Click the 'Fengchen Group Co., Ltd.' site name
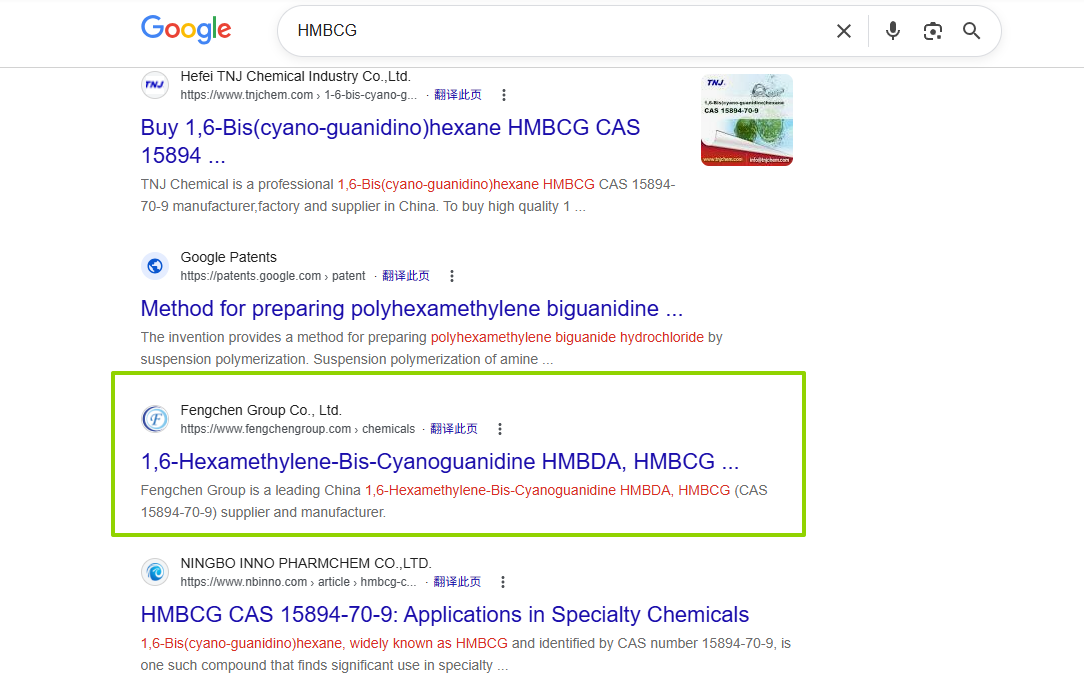The image size is (1084, 689). 261,410
